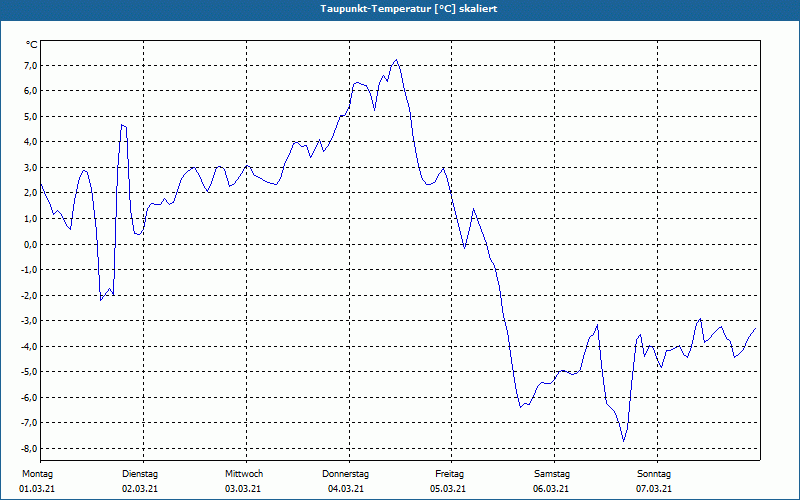Select the -8,0 y-axis label
This screenshot has width=800, height=500.
(x=29, y=448)
